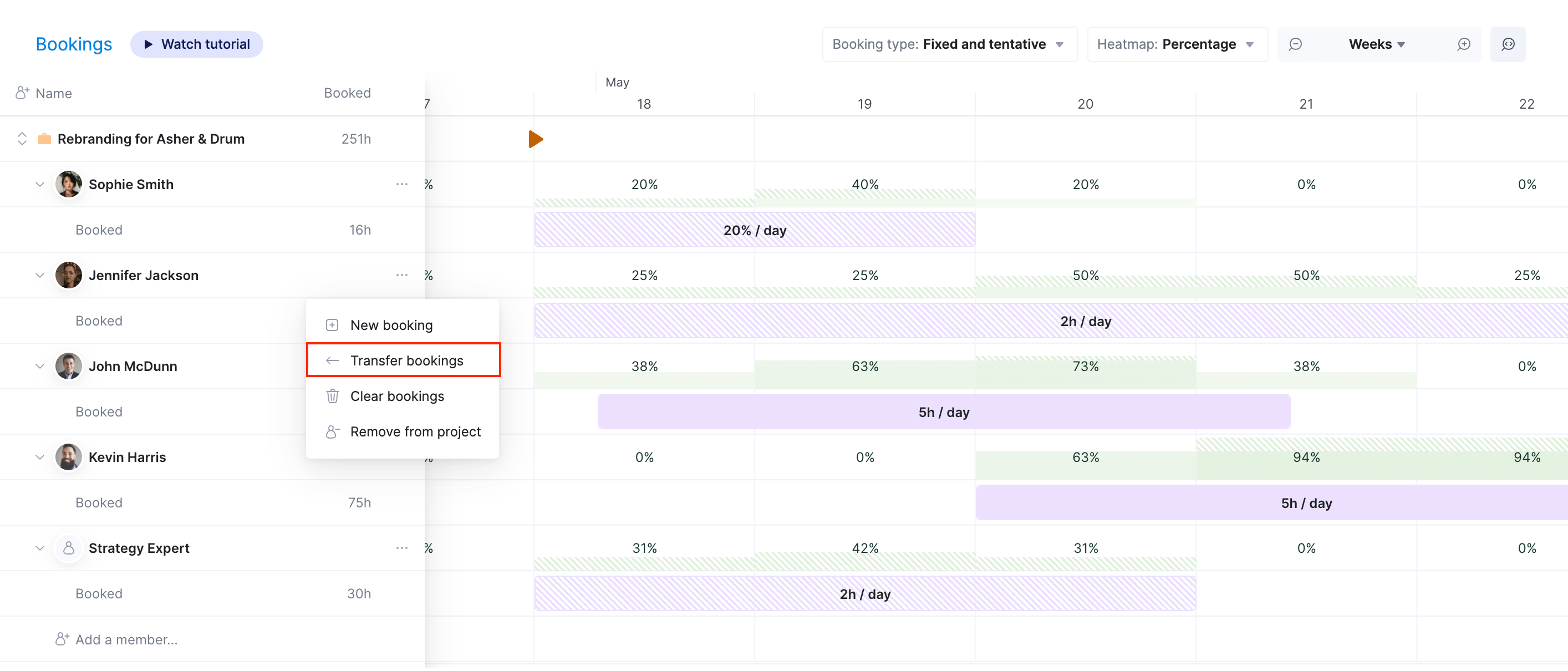Open Strategy Expert's three-dot menu
The width and height of the screenshot is (1568, 671).
[402, 548]
